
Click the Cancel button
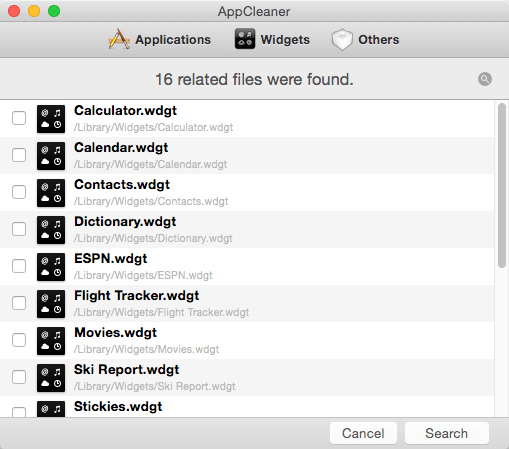pos(363,433)
